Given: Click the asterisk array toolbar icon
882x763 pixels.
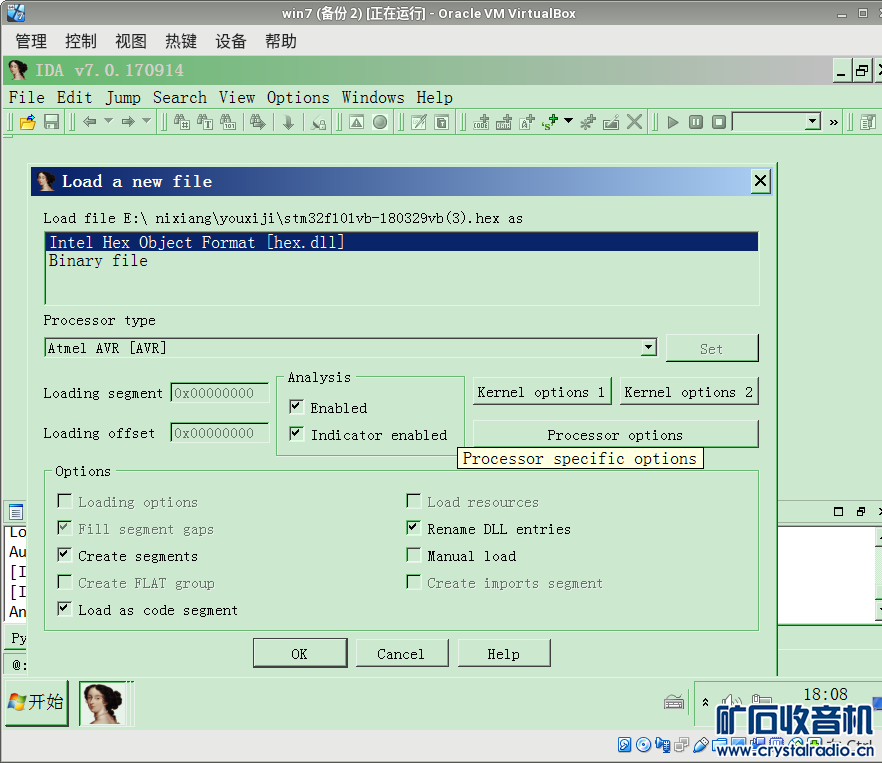Looking at the screenshot, I should tap(588, 122).
